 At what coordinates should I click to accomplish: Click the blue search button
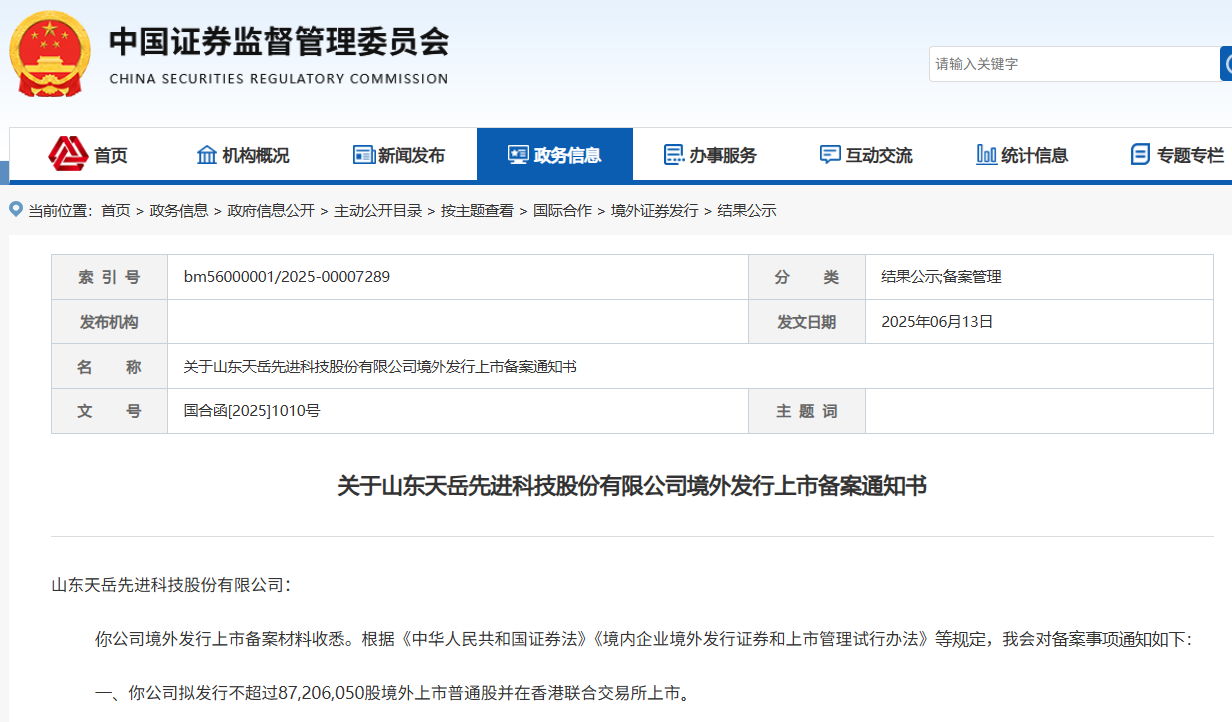click(1226, 64)
